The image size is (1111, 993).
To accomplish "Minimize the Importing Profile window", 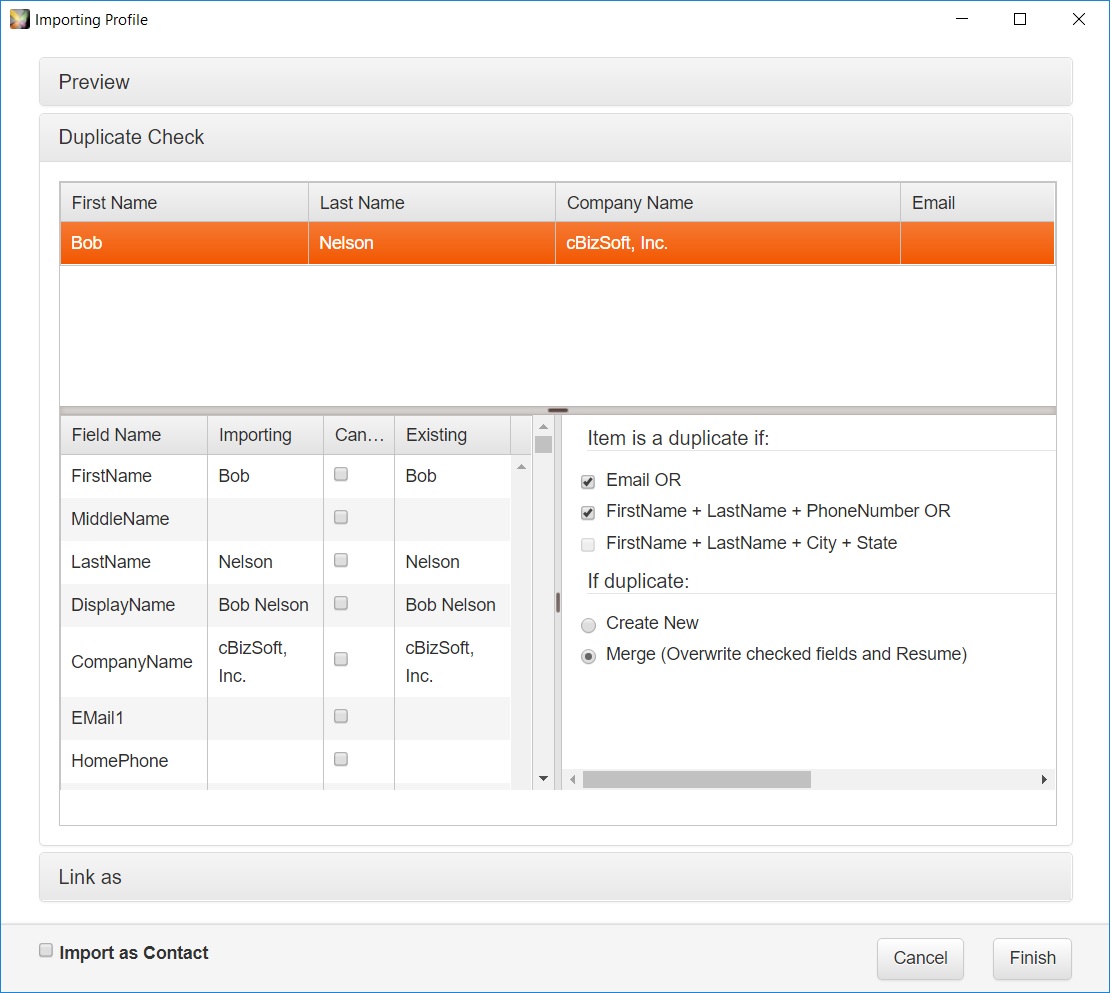I will coord(961,19).
